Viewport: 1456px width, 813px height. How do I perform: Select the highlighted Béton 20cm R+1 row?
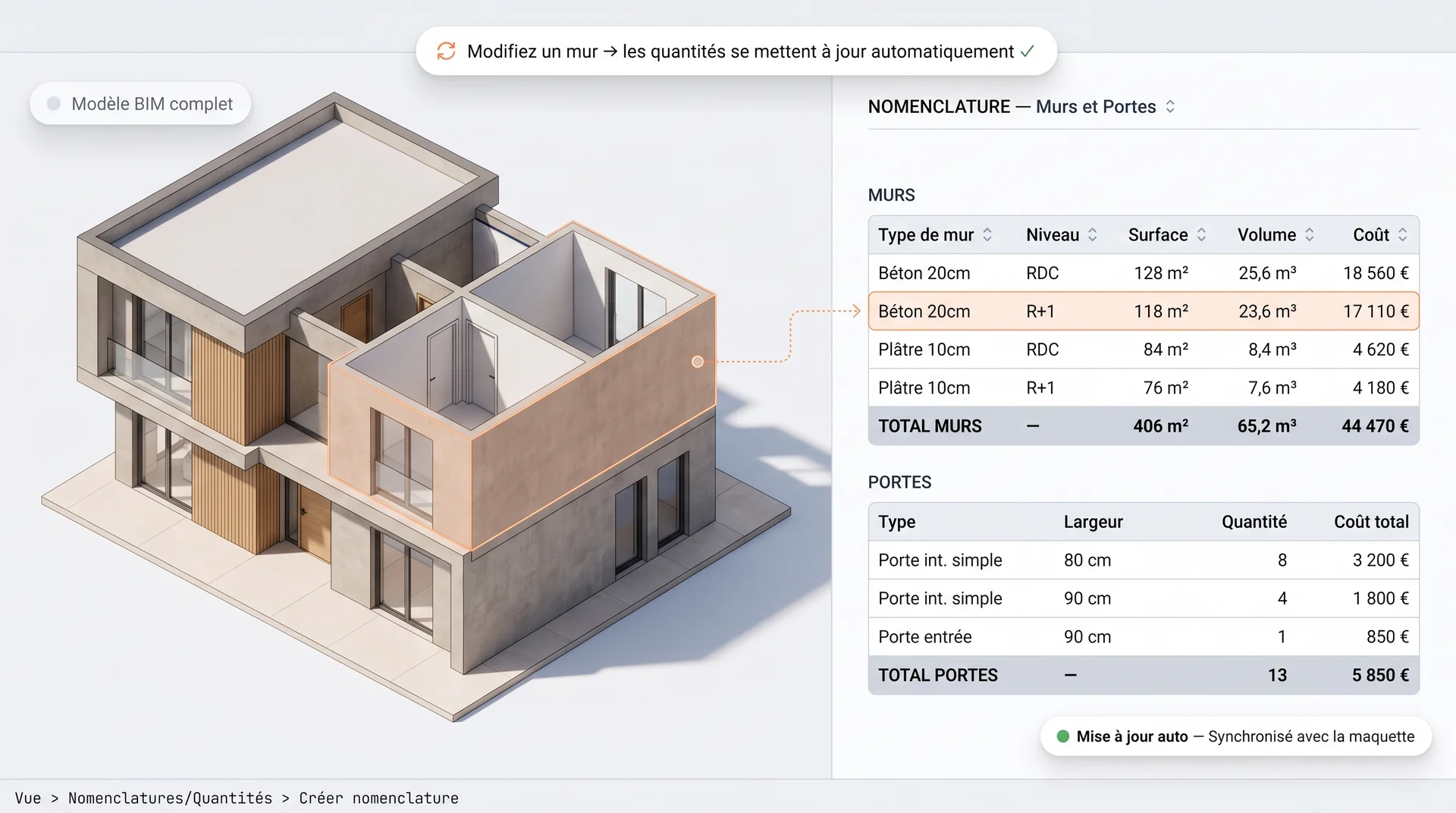click(x=1144, y=311)
